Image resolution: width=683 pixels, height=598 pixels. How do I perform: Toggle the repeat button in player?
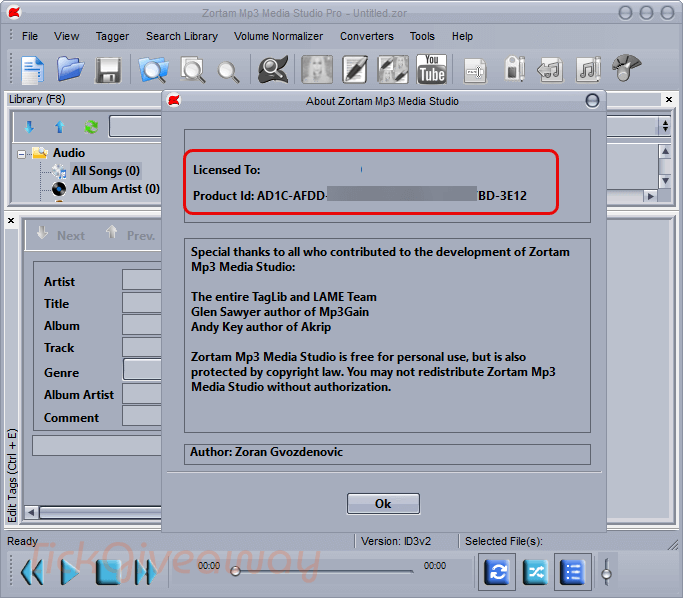497,572
